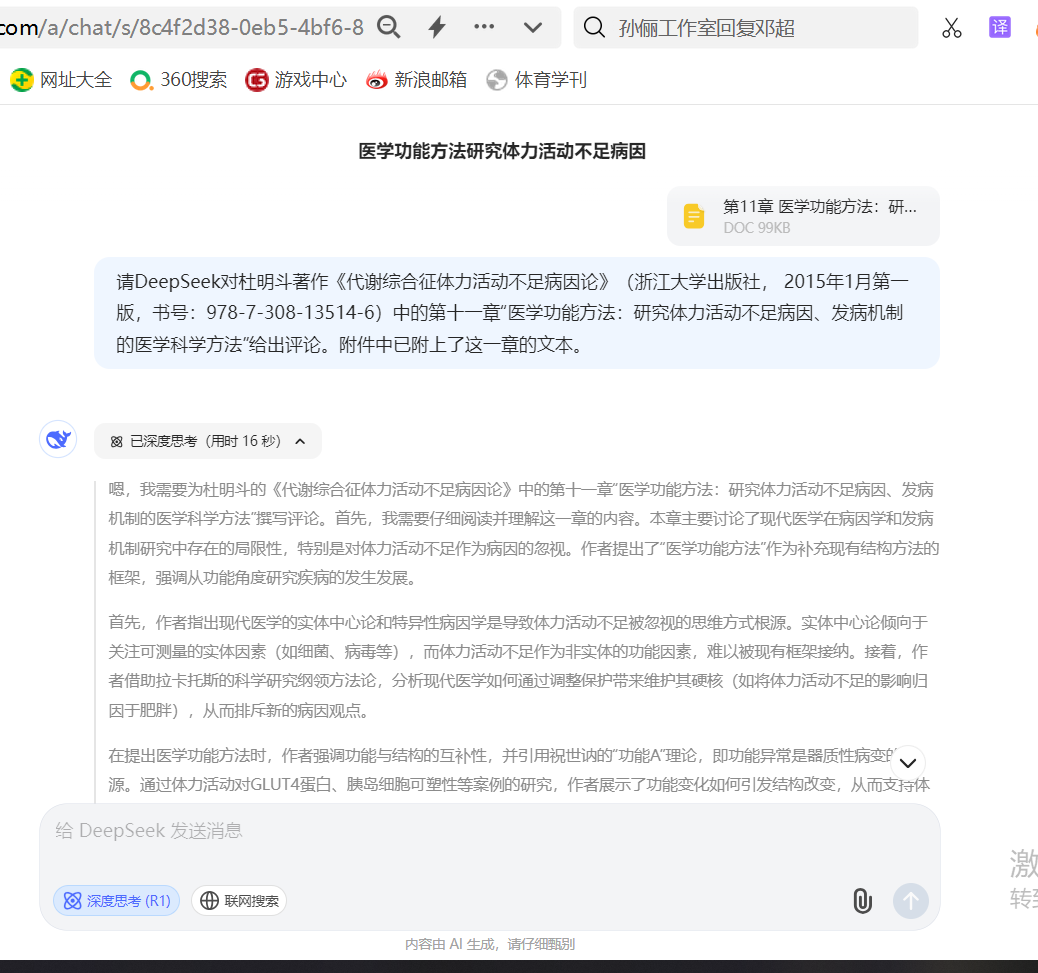Click the user prompt message bubble text
Image resolution: width=1038 pixels, height=973 pixels.
(x=517, y=313)
